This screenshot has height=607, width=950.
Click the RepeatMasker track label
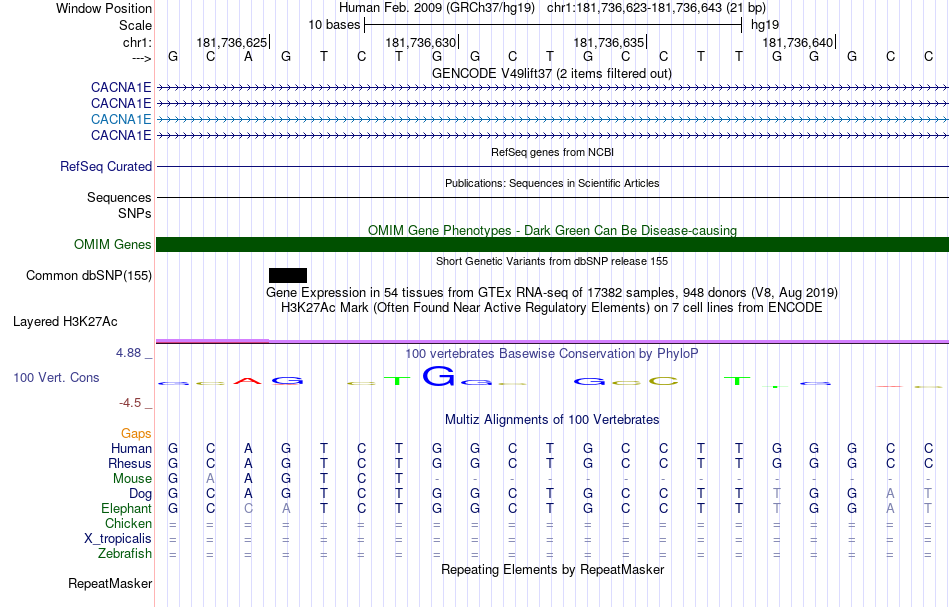[110, 584]
